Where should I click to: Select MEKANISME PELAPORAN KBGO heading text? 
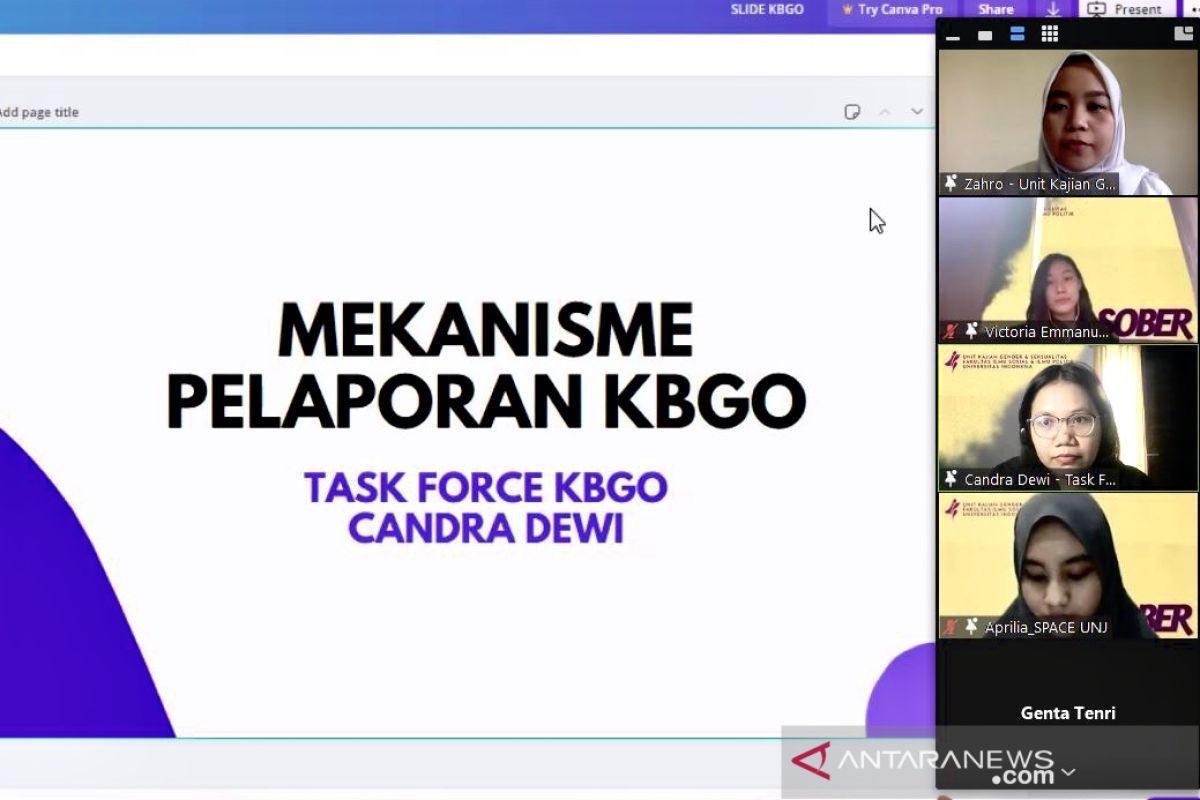(x=486, y=366)
